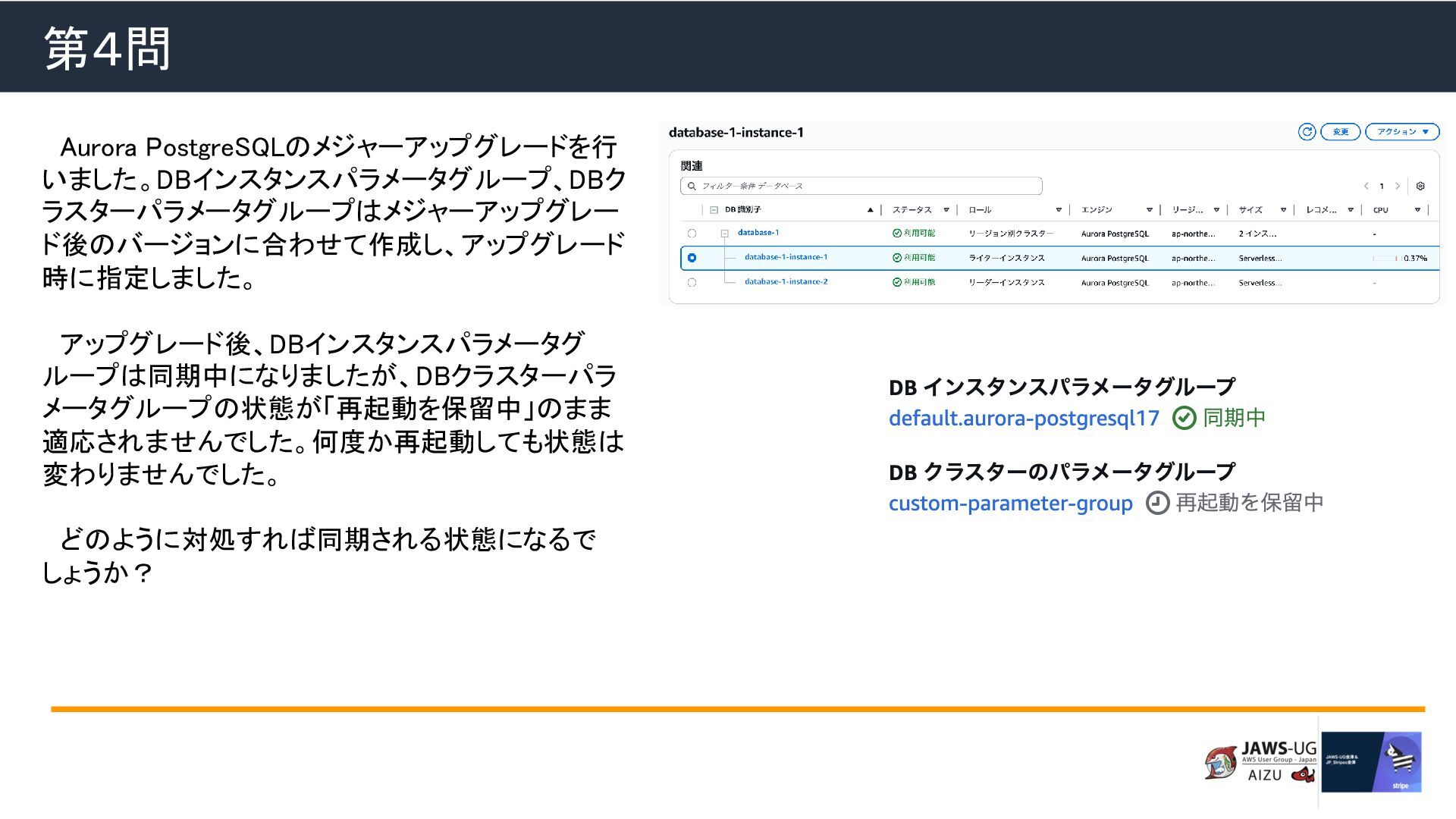The height and width of the screenshot is (819, 1456).
Task: Collapse all rows via DB識別子 header toggle
Action: [714, 210]
